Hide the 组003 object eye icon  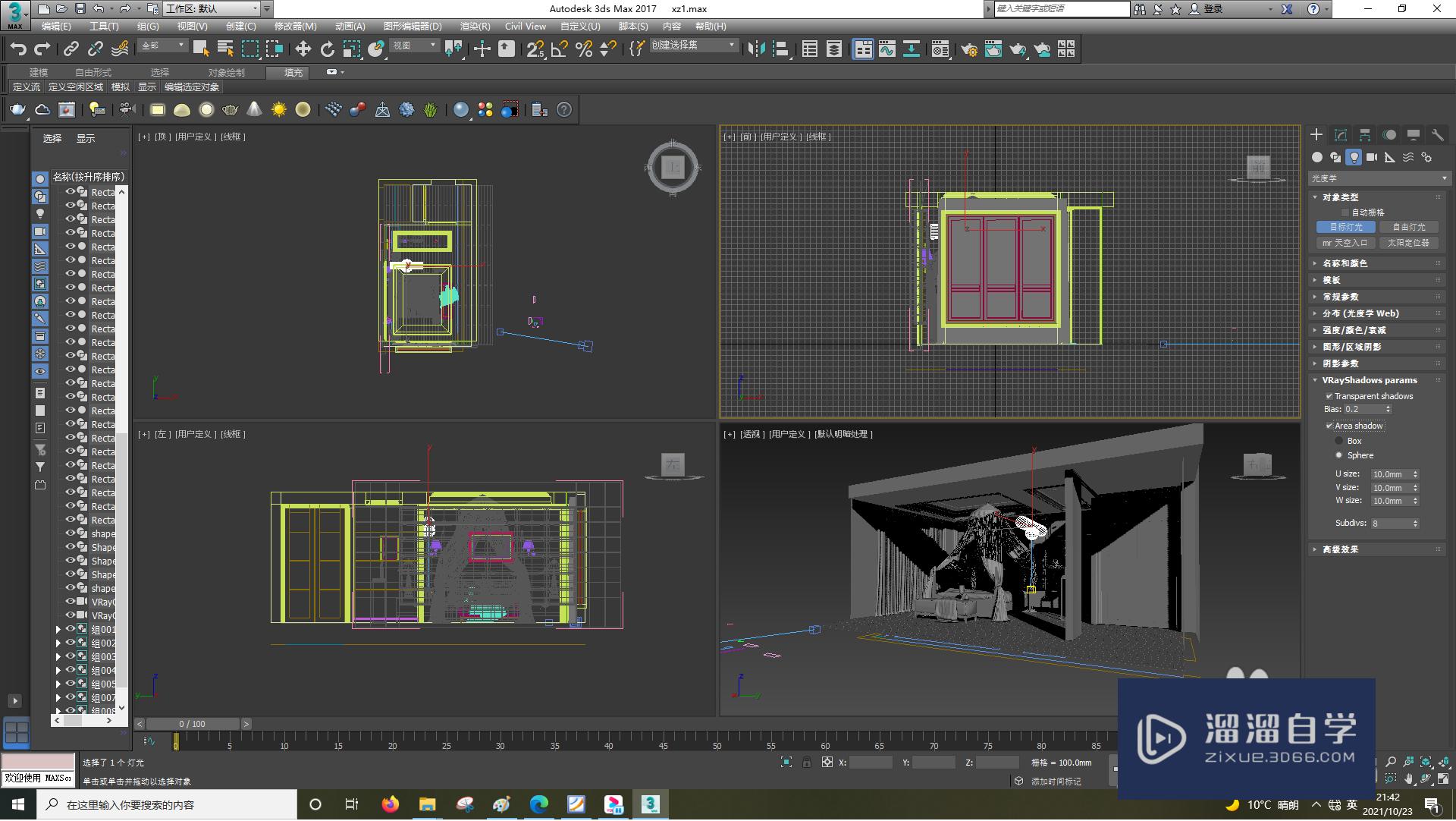click(71, 656)
